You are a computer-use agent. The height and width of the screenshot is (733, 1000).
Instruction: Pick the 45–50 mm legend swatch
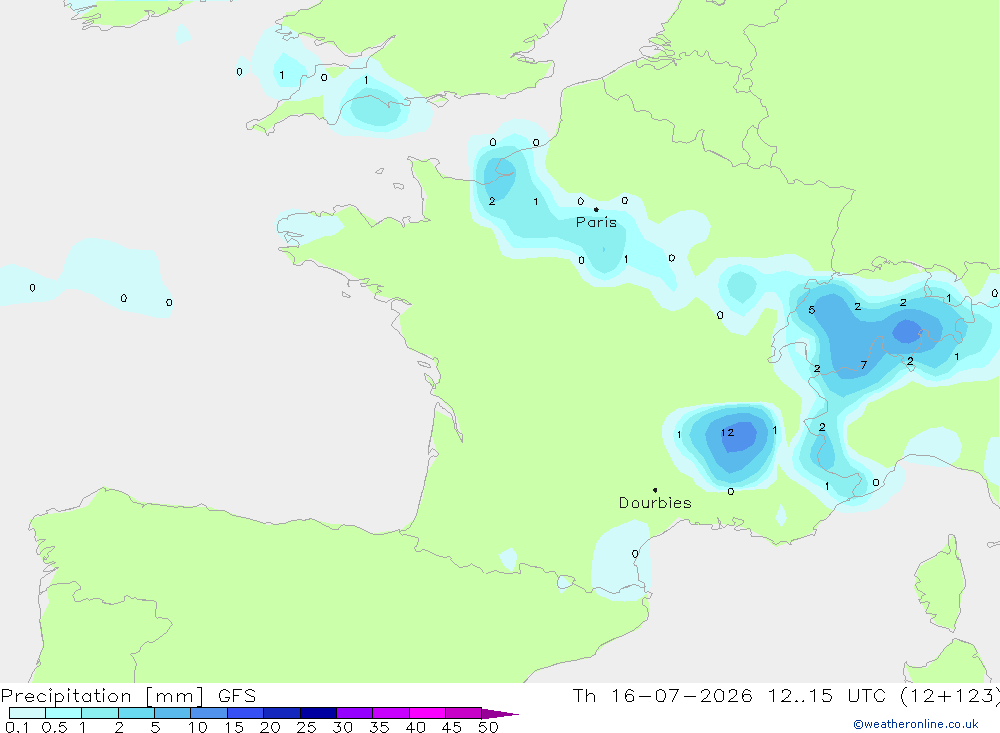click(464, 713)
